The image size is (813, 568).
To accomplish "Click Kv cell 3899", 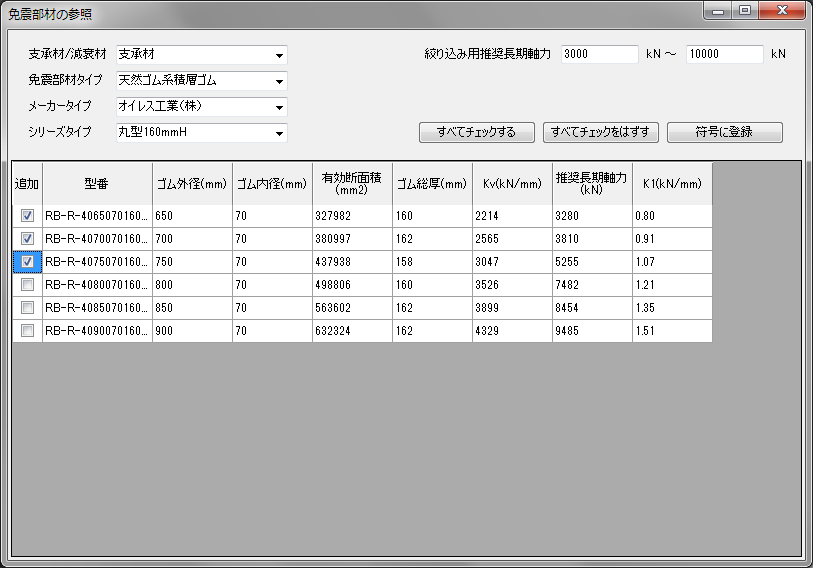I will [x=512, y=308].
